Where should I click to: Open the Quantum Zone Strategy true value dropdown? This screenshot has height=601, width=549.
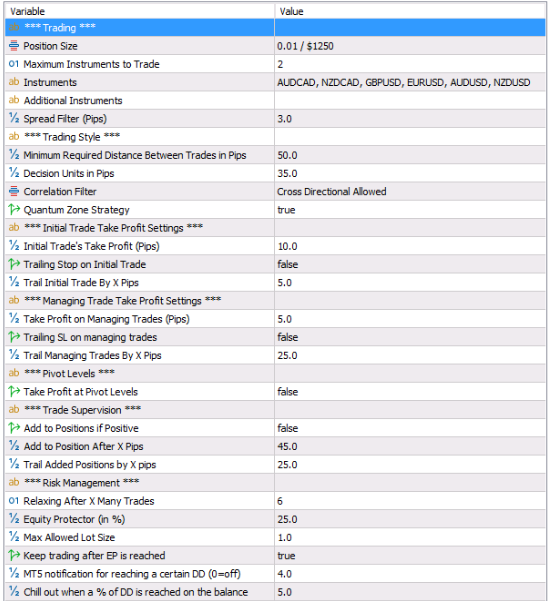(410, 210)
